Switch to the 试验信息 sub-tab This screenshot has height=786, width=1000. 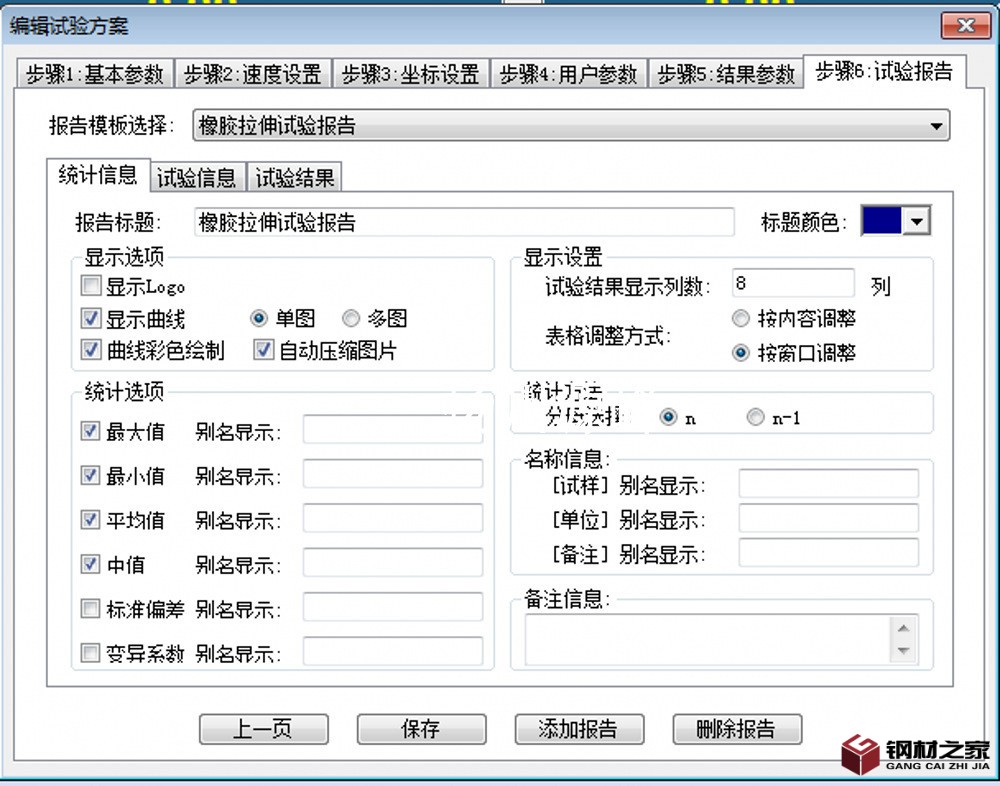197,178
